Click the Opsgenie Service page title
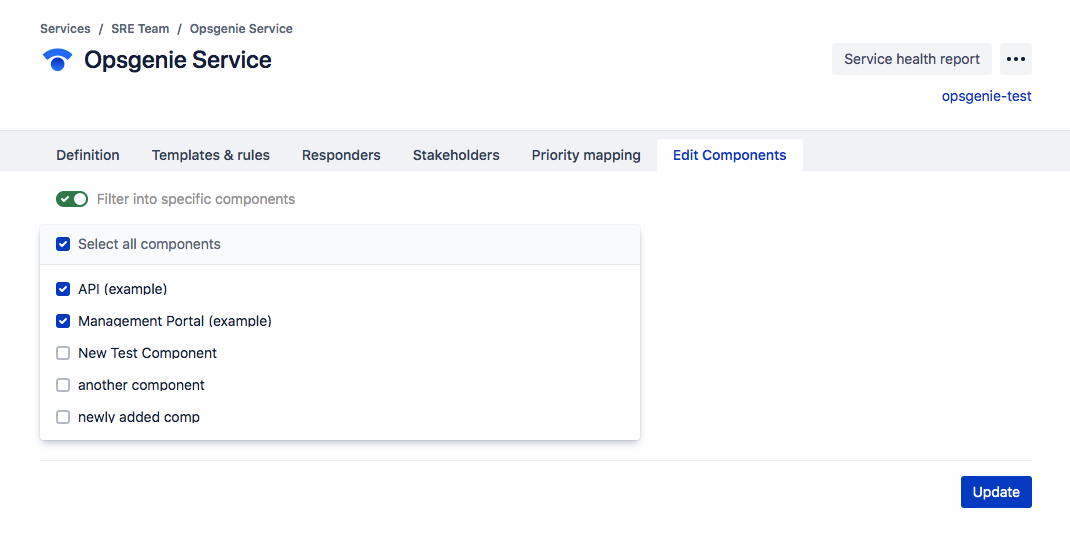This screenshot has height=534, width=1070. point(177,60)
